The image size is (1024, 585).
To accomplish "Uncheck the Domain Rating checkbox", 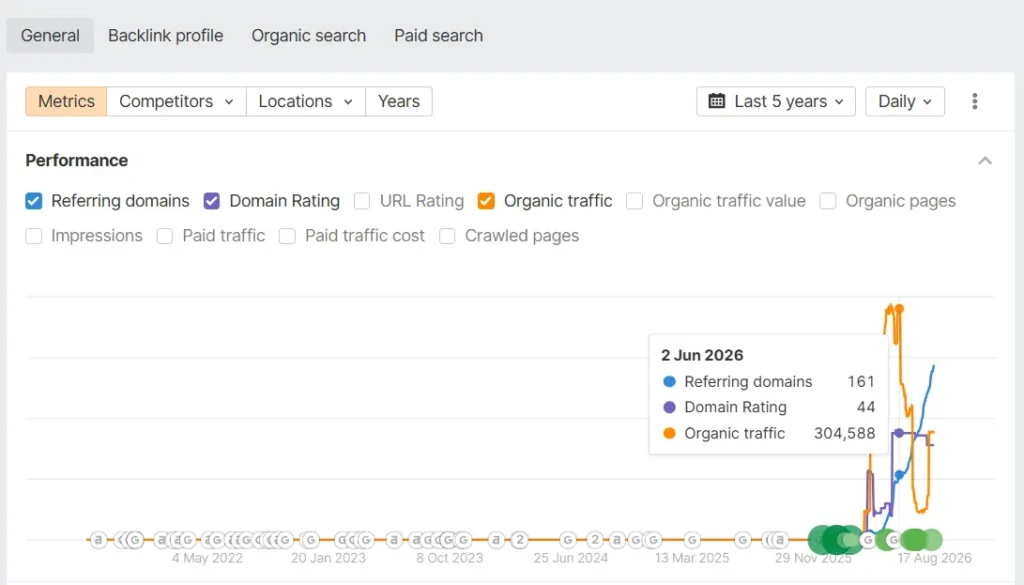I will pyautogui.click(x=212, y=201).
